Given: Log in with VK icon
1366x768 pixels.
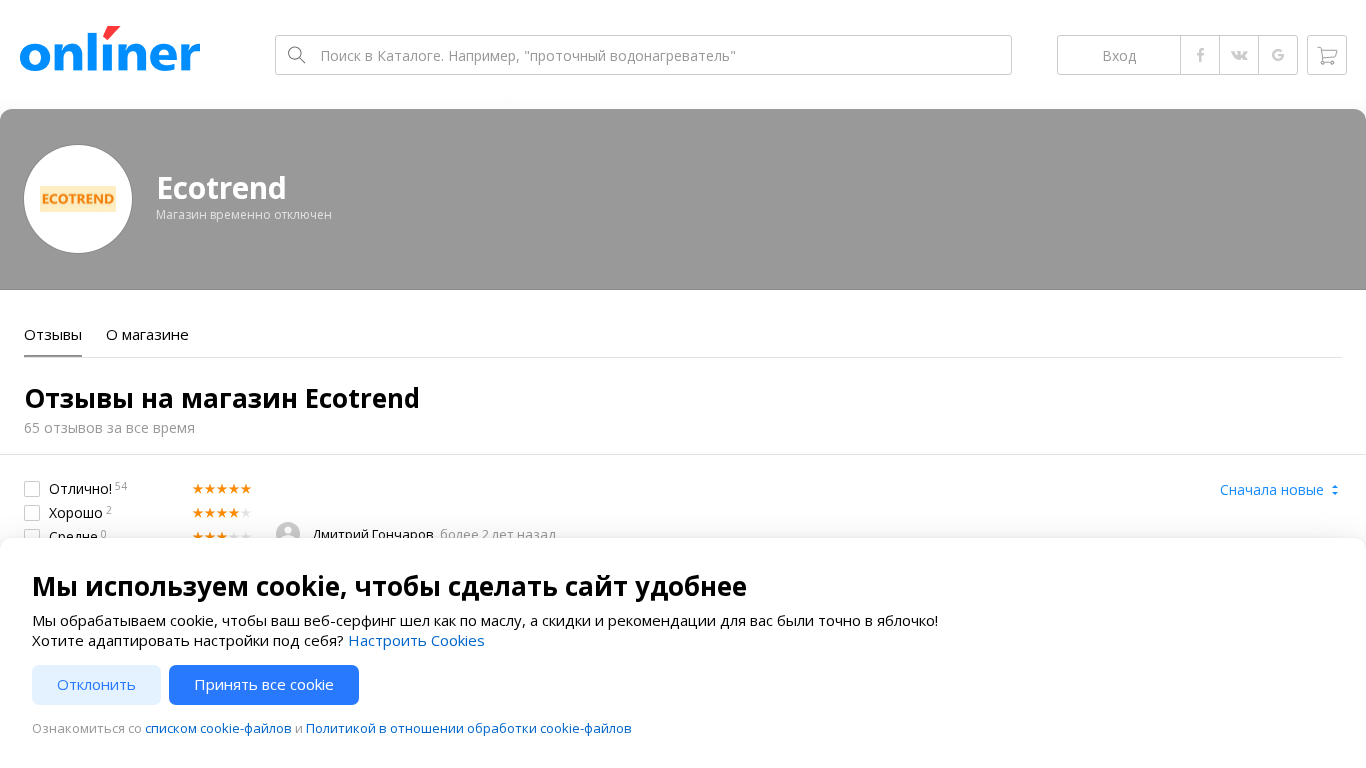Looking at the screenshot, I should (x=1239, y=55).
